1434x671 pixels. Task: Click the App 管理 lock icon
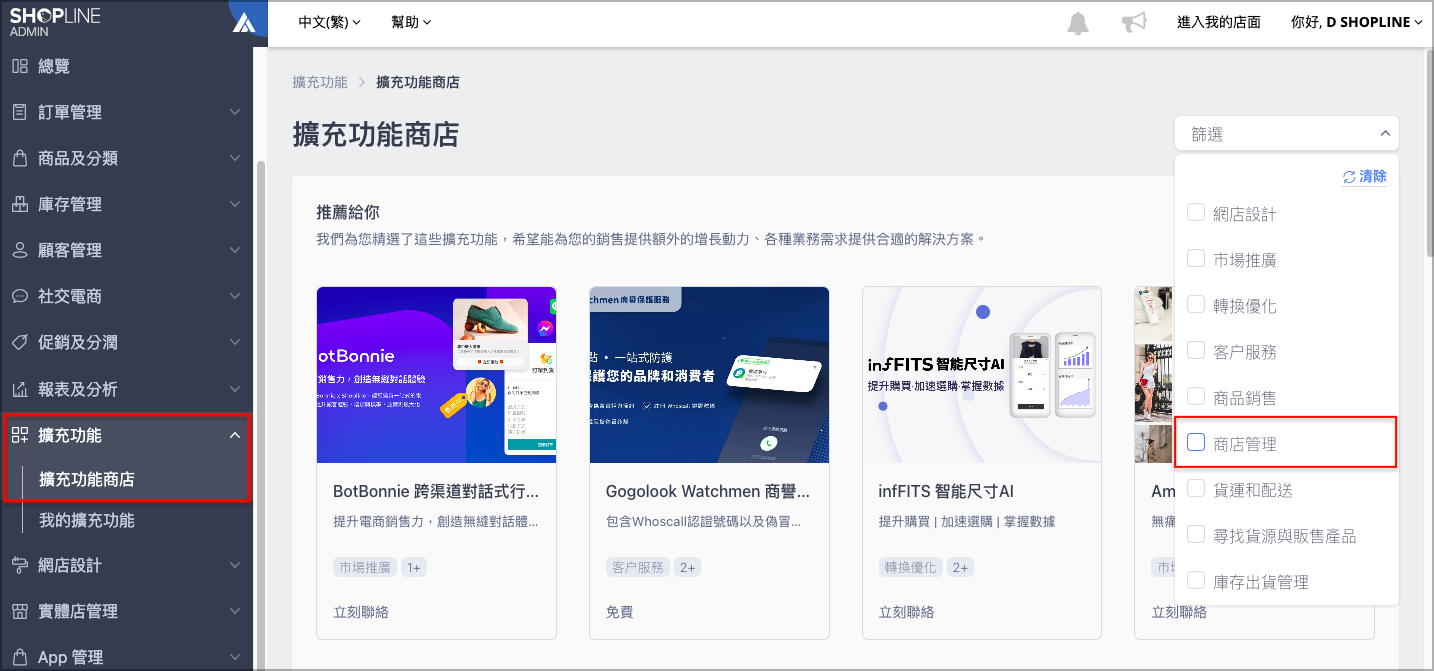pyautogui.click(x=19, y=657)
